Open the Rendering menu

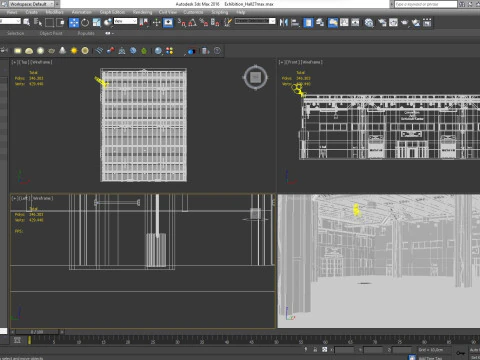coord(142,12)
